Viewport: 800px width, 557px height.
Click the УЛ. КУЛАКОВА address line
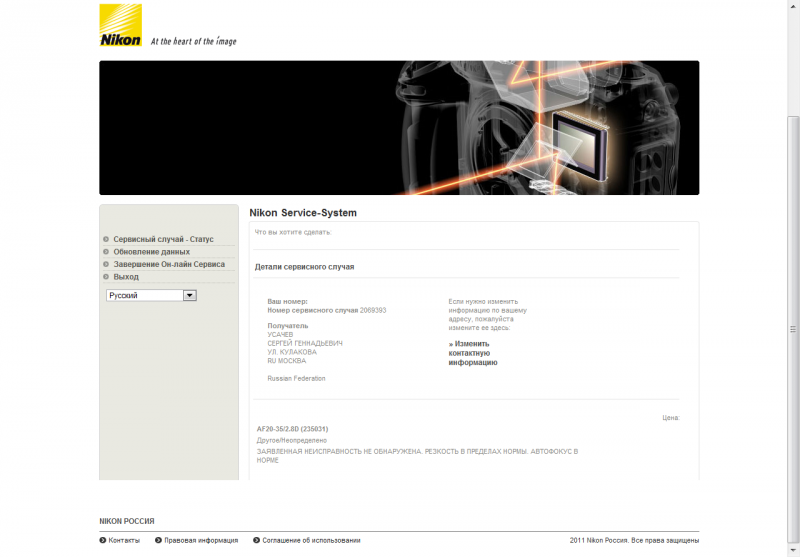tap(292, 352)
